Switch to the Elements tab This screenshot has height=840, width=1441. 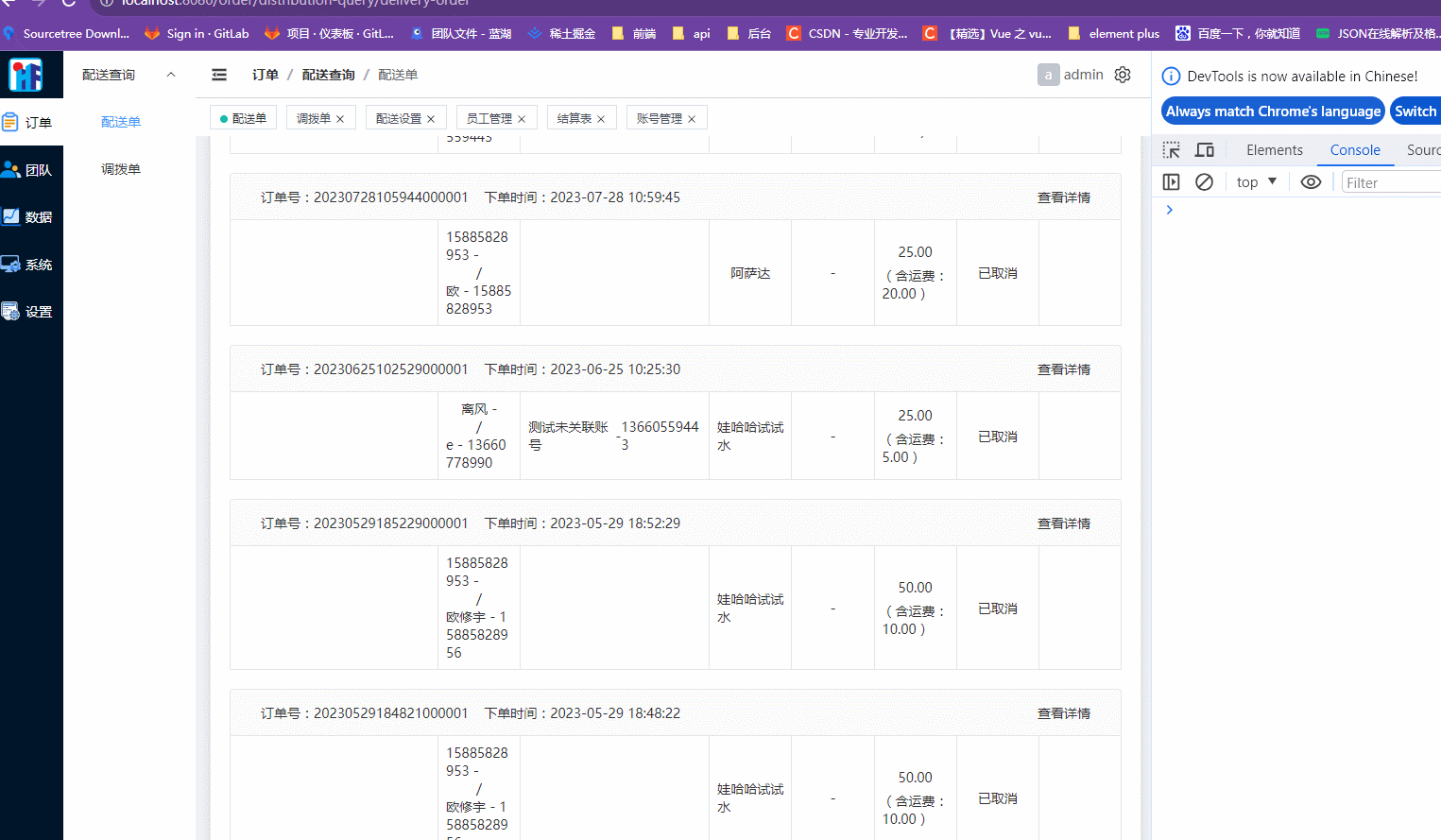1274,149
